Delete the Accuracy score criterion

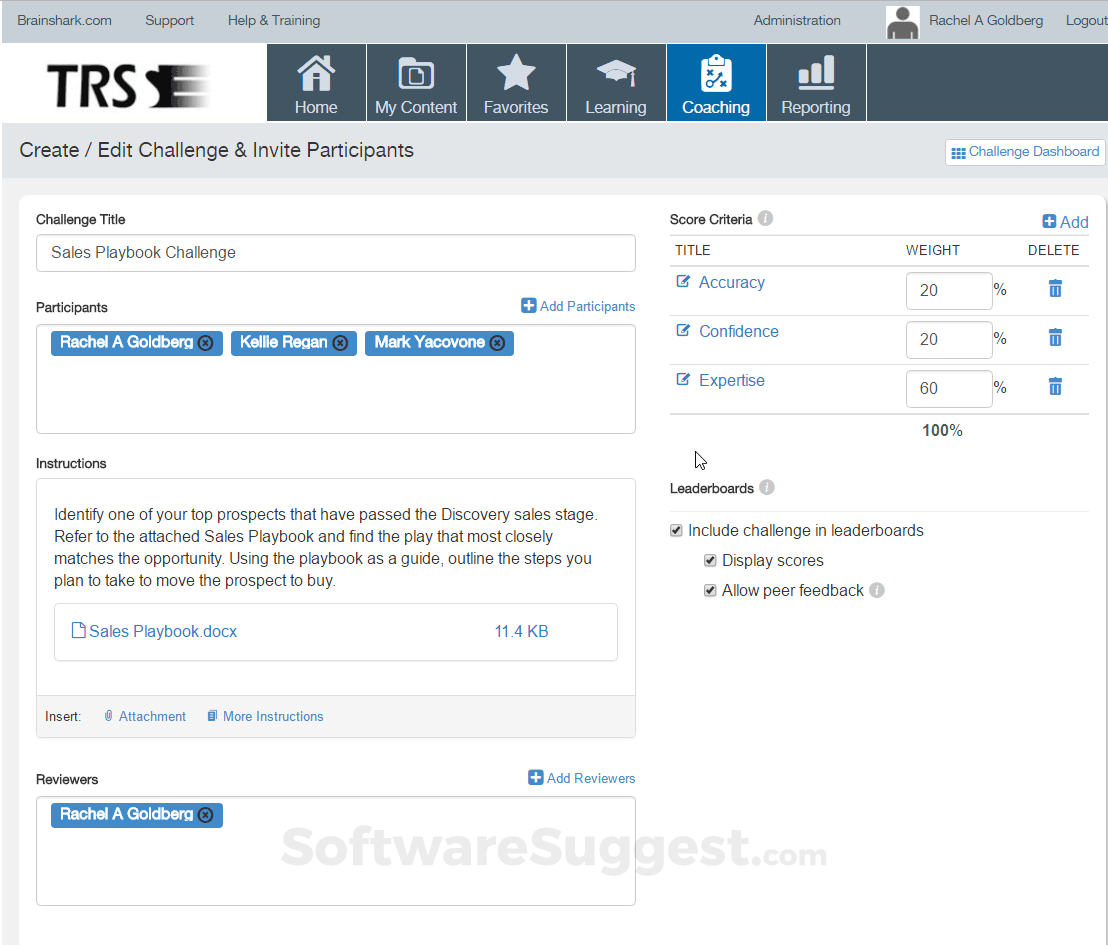[x=1054, y=289]
